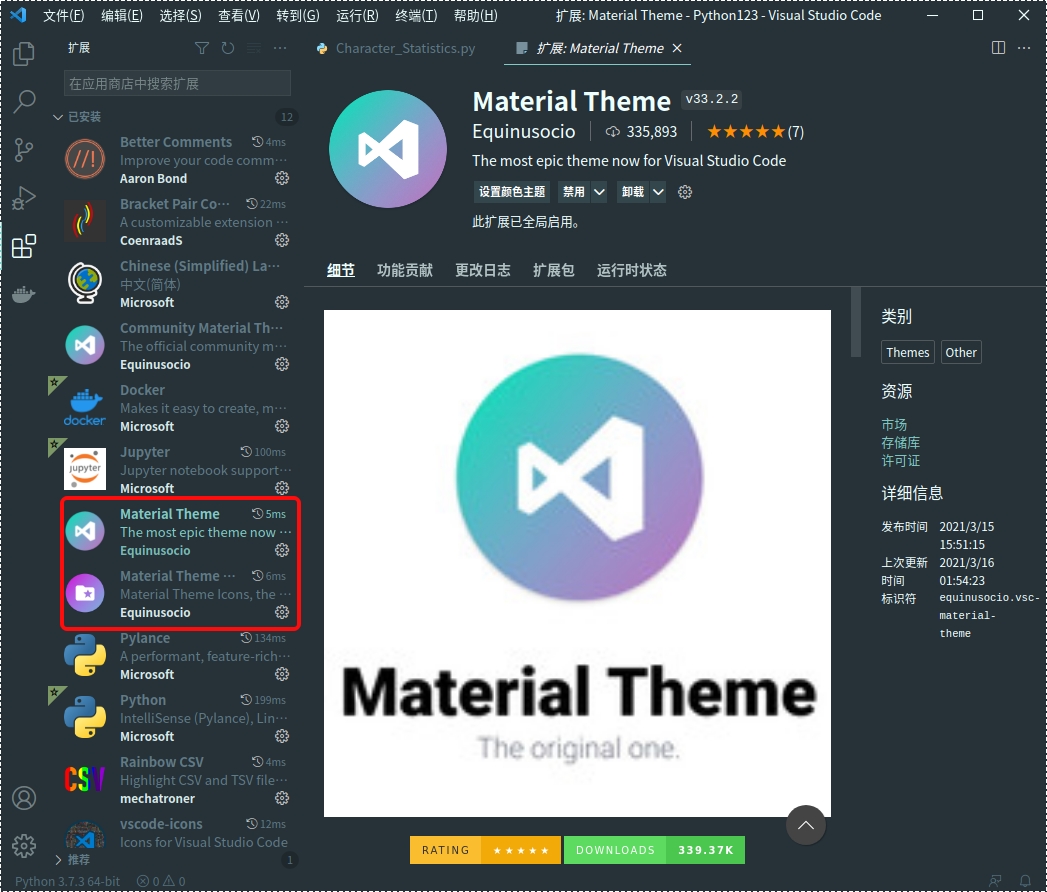Open the Manage gear in activity bar
Screen dimensions: 1047x892
coord(24,845)
